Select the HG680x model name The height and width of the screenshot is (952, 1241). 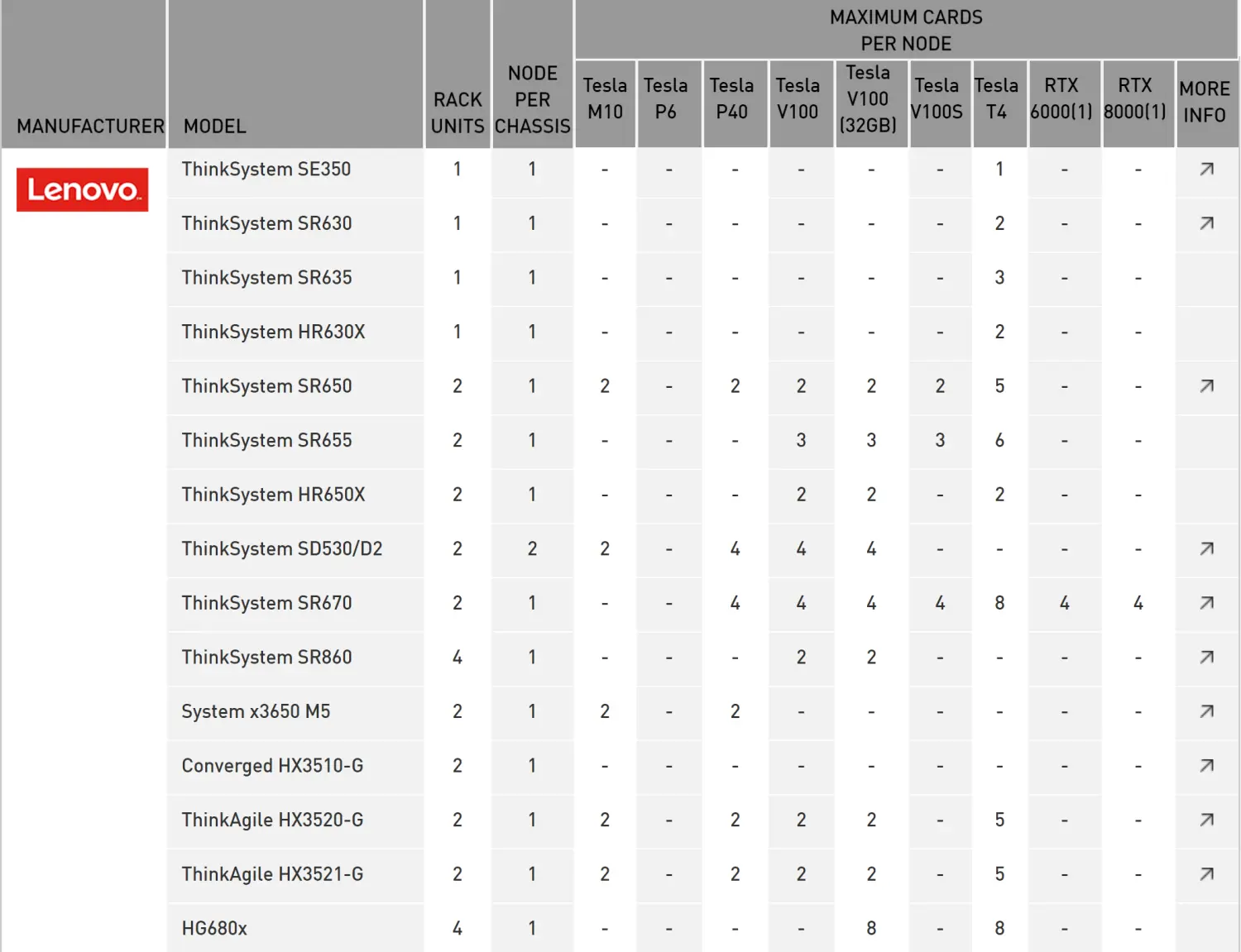click(x=214, y=928)
